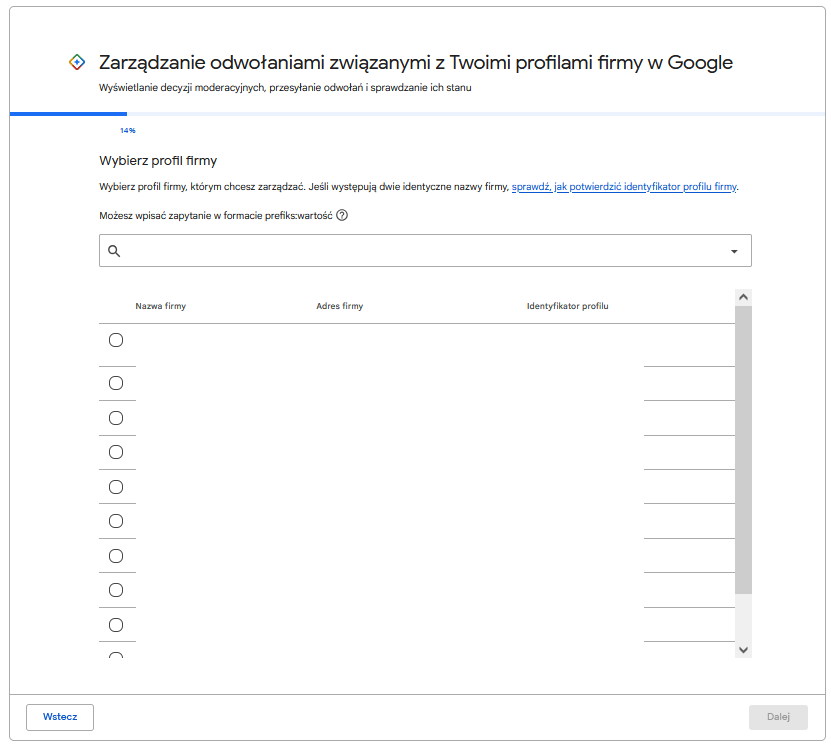Click the Identyfikator profilu column header
The width and height of the screenshot is (831, 745).
tap(567, 306)
